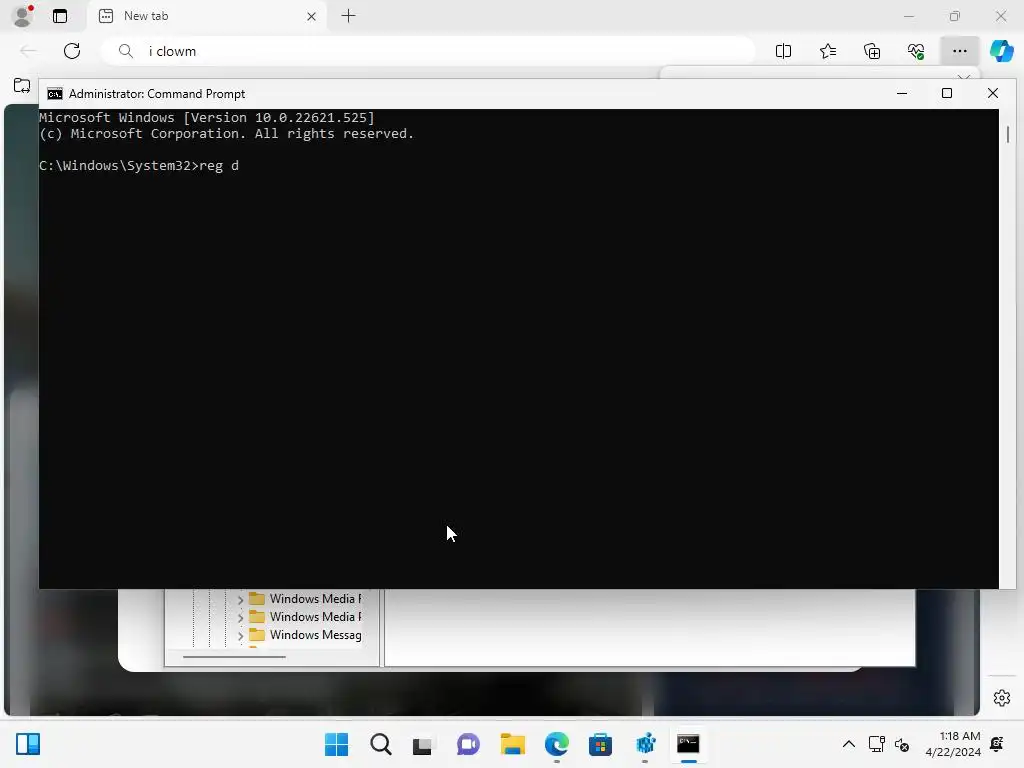Click the Command Prompt title bar icon
This screenshot has width=1024, height=768.
(55, 94)
